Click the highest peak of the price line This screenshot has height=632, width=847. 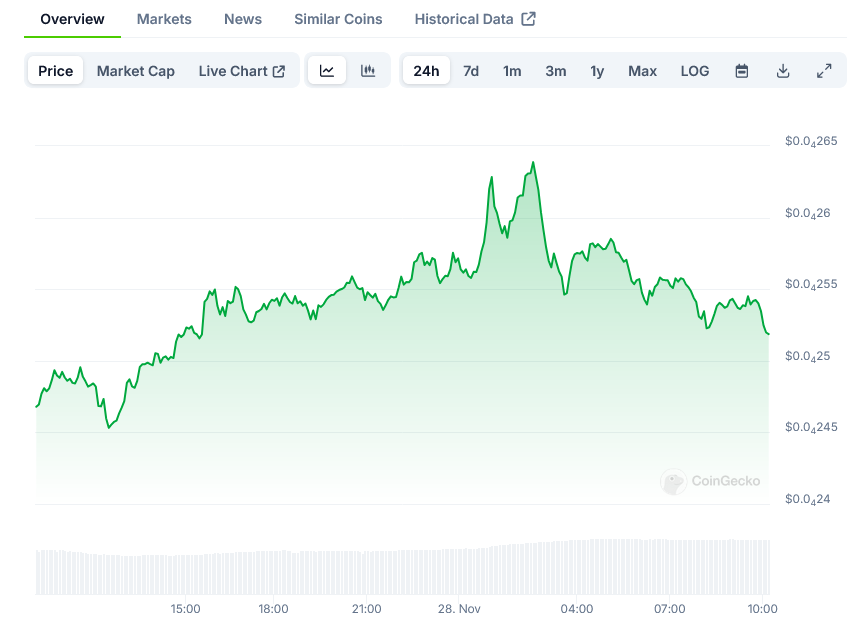coord(533,162)
